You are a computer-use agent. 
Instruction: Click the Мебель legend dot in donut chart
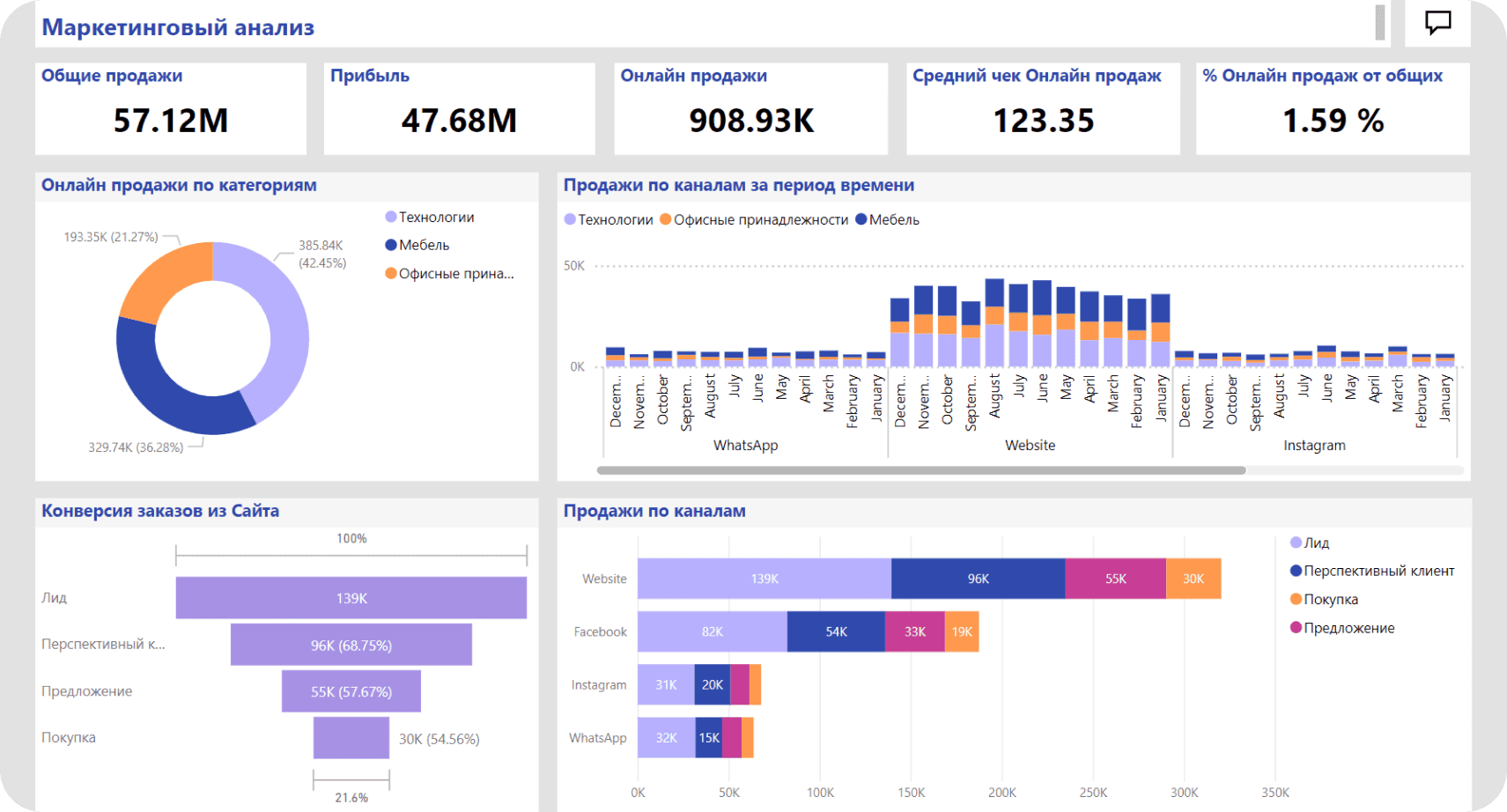click(391, 246)
